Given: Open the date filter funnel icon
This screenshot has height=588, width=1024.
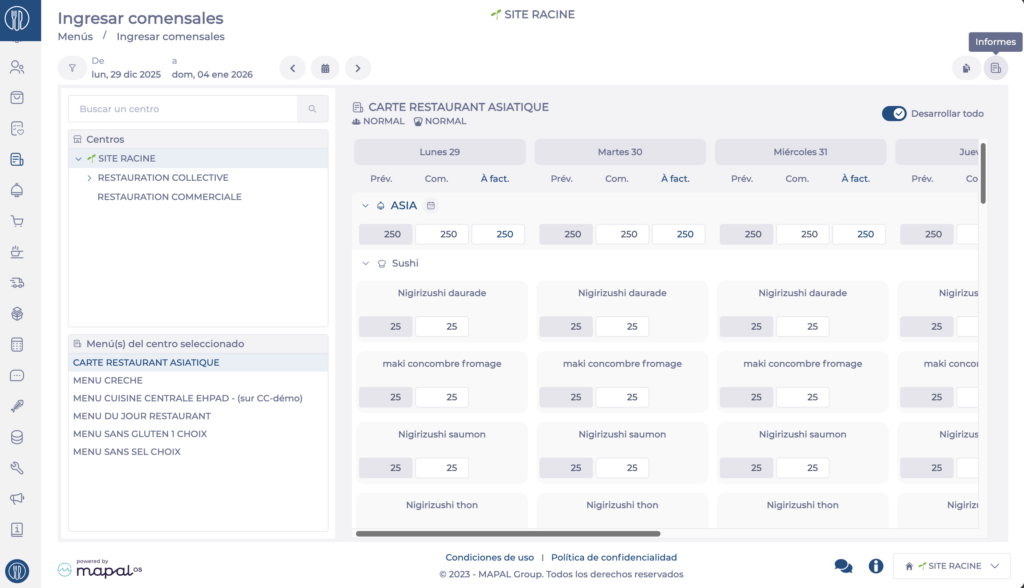Looking at the screenshot, I should click(x=72, y=68).
